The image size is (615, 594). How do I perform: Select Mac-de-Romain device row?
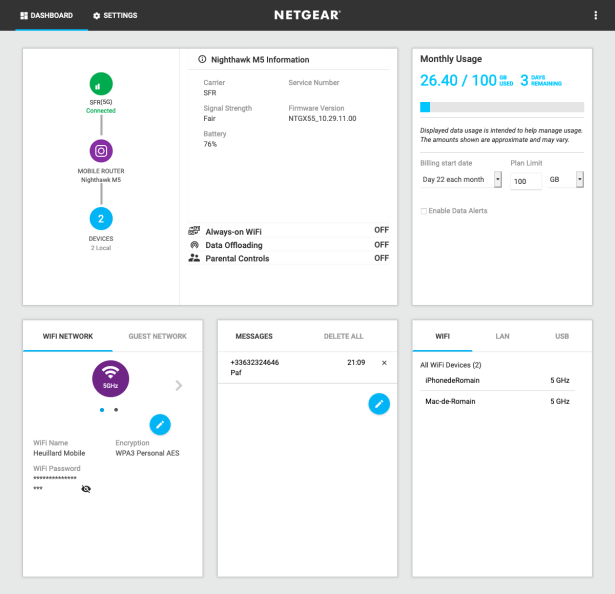point(497,401)
